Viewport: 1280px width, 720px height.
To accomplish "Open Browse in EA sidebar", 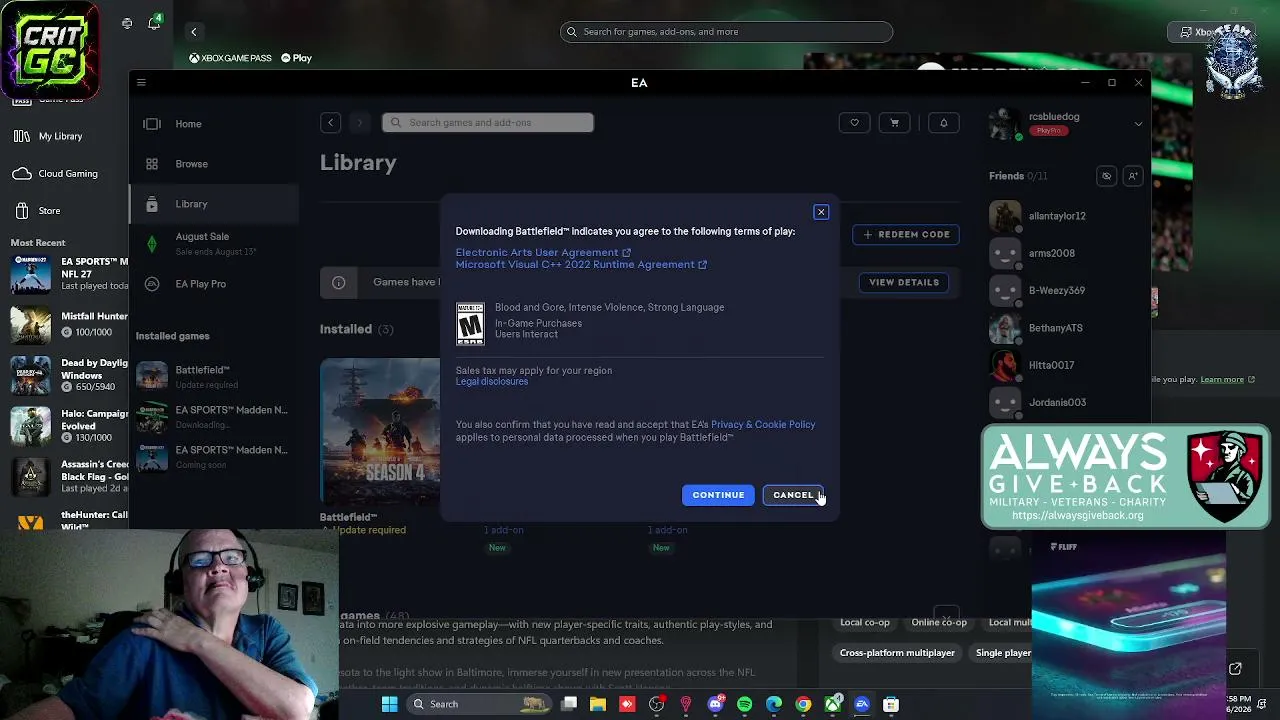I will tap(214, 164).
